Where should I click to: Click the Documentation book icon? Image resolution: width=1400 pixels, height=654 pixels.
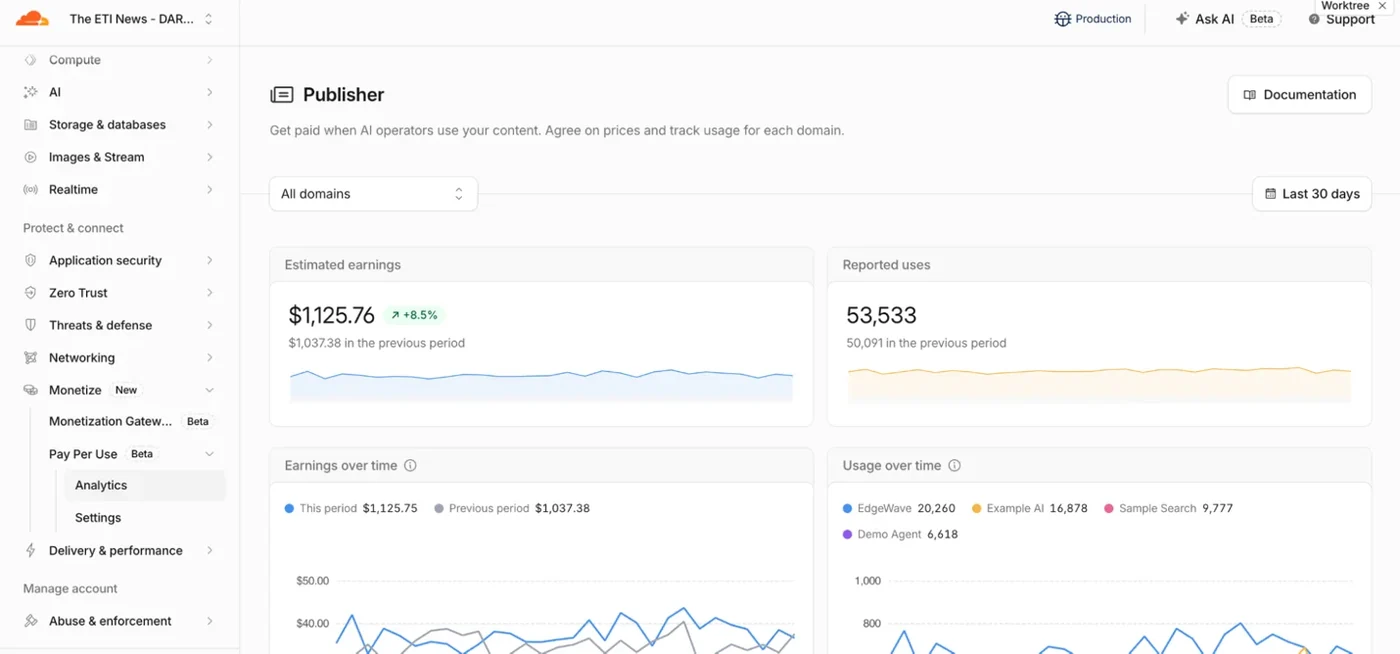pos(1249,95)
